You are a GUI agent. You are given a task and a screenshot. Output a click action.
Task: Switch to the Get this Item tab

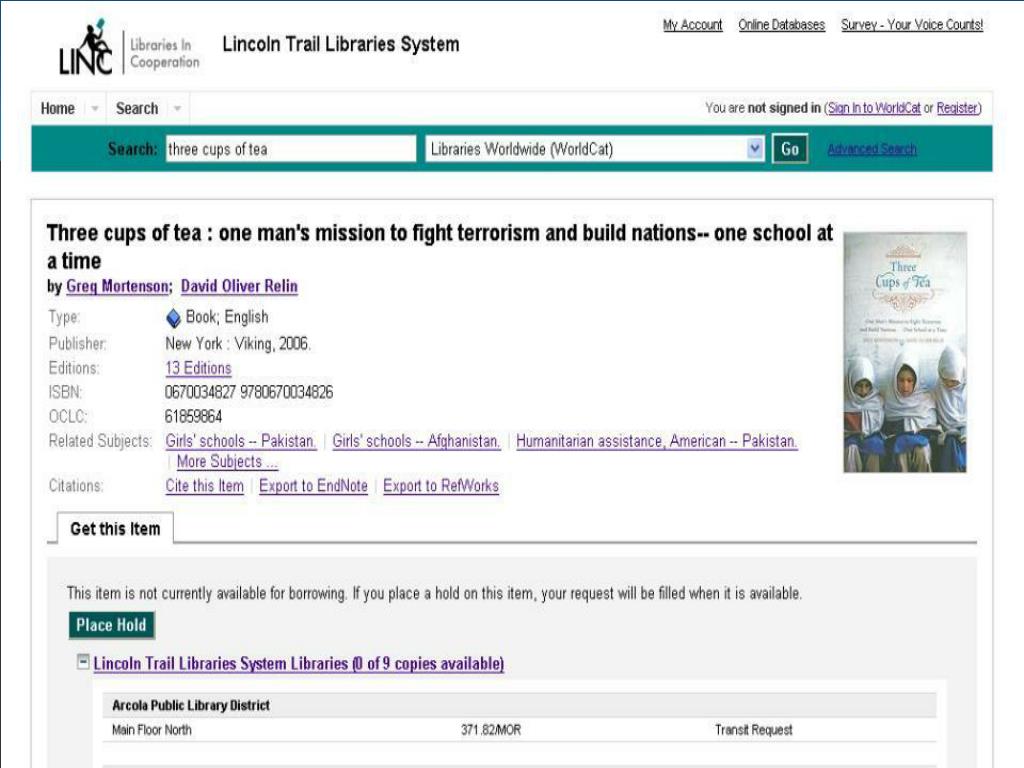(115, 528)
